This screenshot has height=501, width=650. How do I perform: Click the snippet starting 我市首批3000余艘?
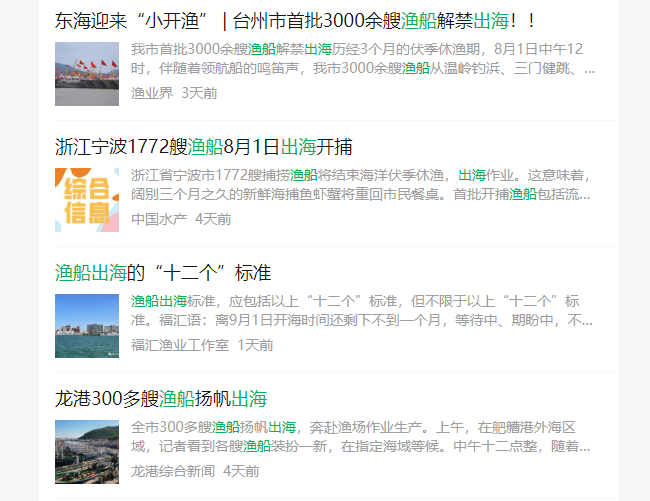(362, 59)
